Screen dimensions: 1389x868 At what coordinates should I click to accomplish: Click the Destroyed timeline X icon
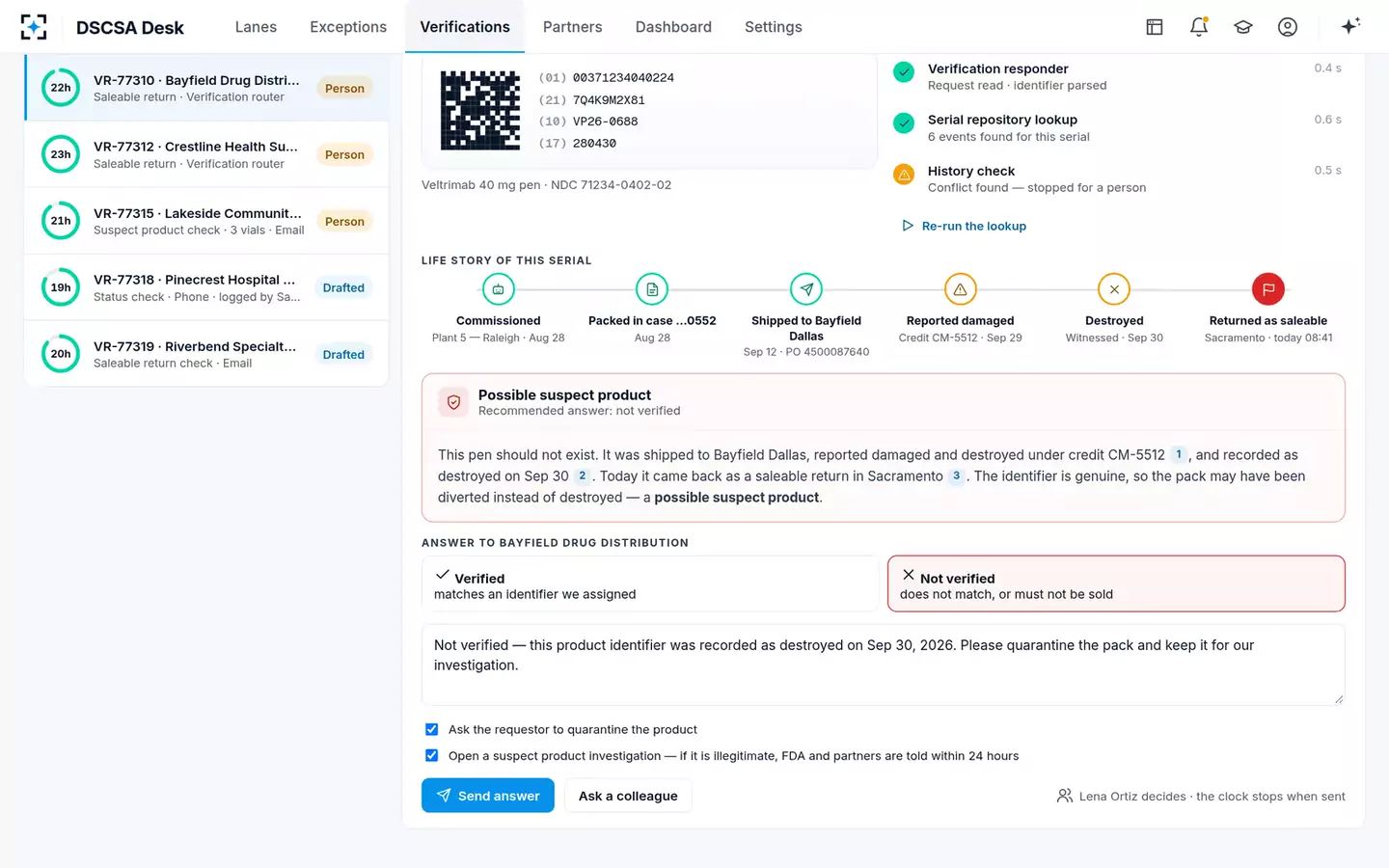pyautogui.click(x=1114, y=289)
